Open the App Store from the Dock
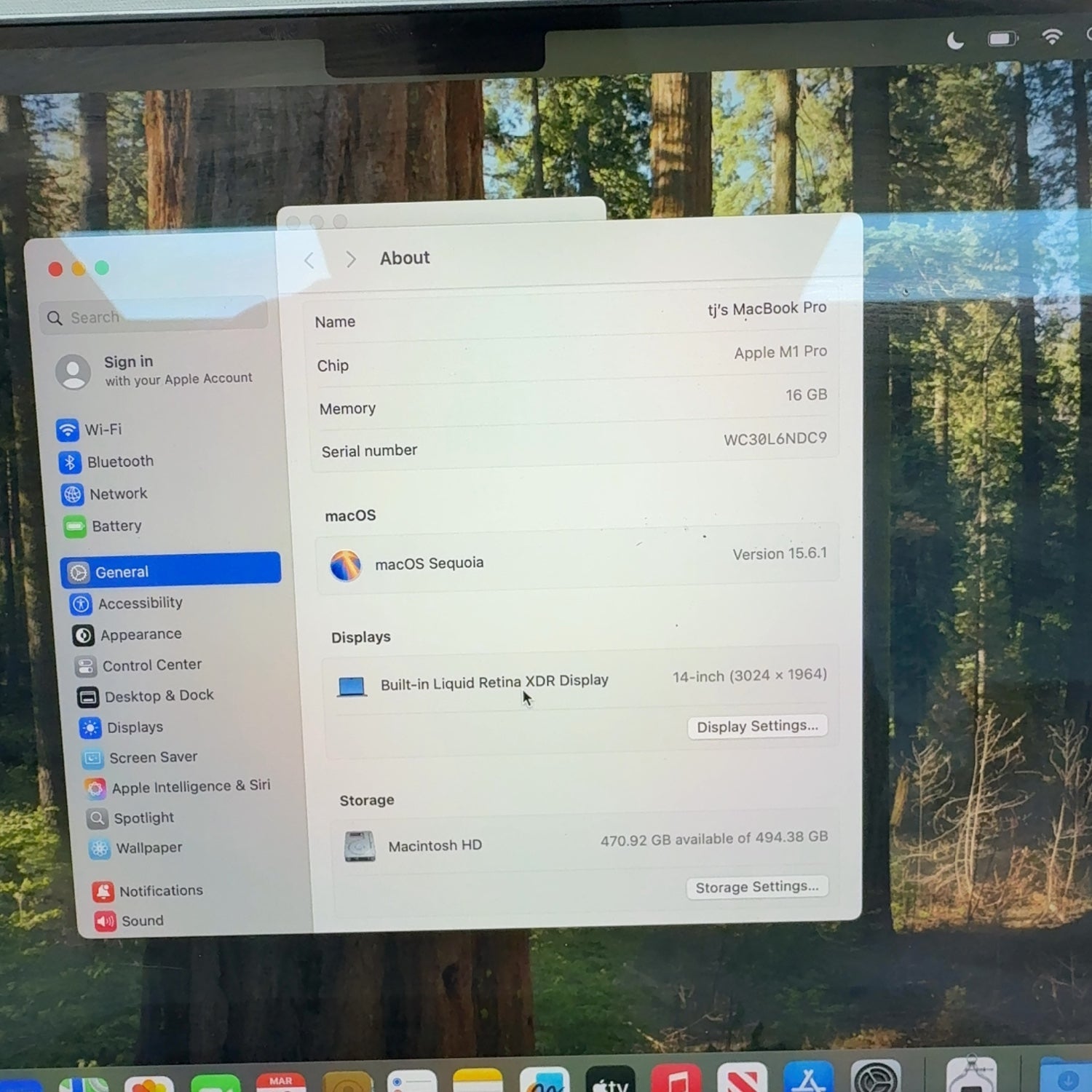Viewport: 1092px width, 1092px height. (808, 1077)
